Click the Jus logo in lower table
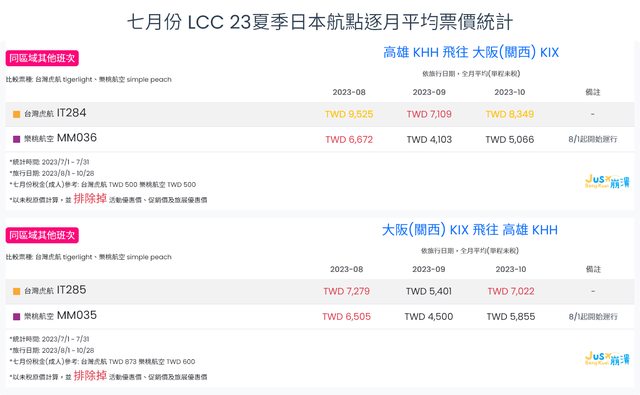Image resolution: width=640 pixels, height=395 pixels. pos(607,358)
